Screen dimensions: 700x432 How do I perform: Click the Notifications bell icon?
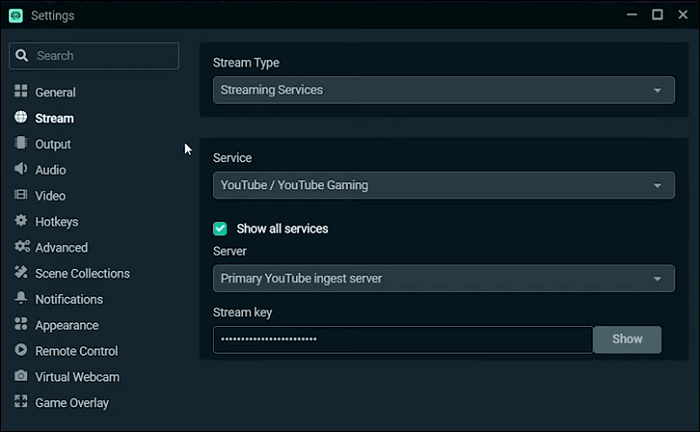click(21, 299)
